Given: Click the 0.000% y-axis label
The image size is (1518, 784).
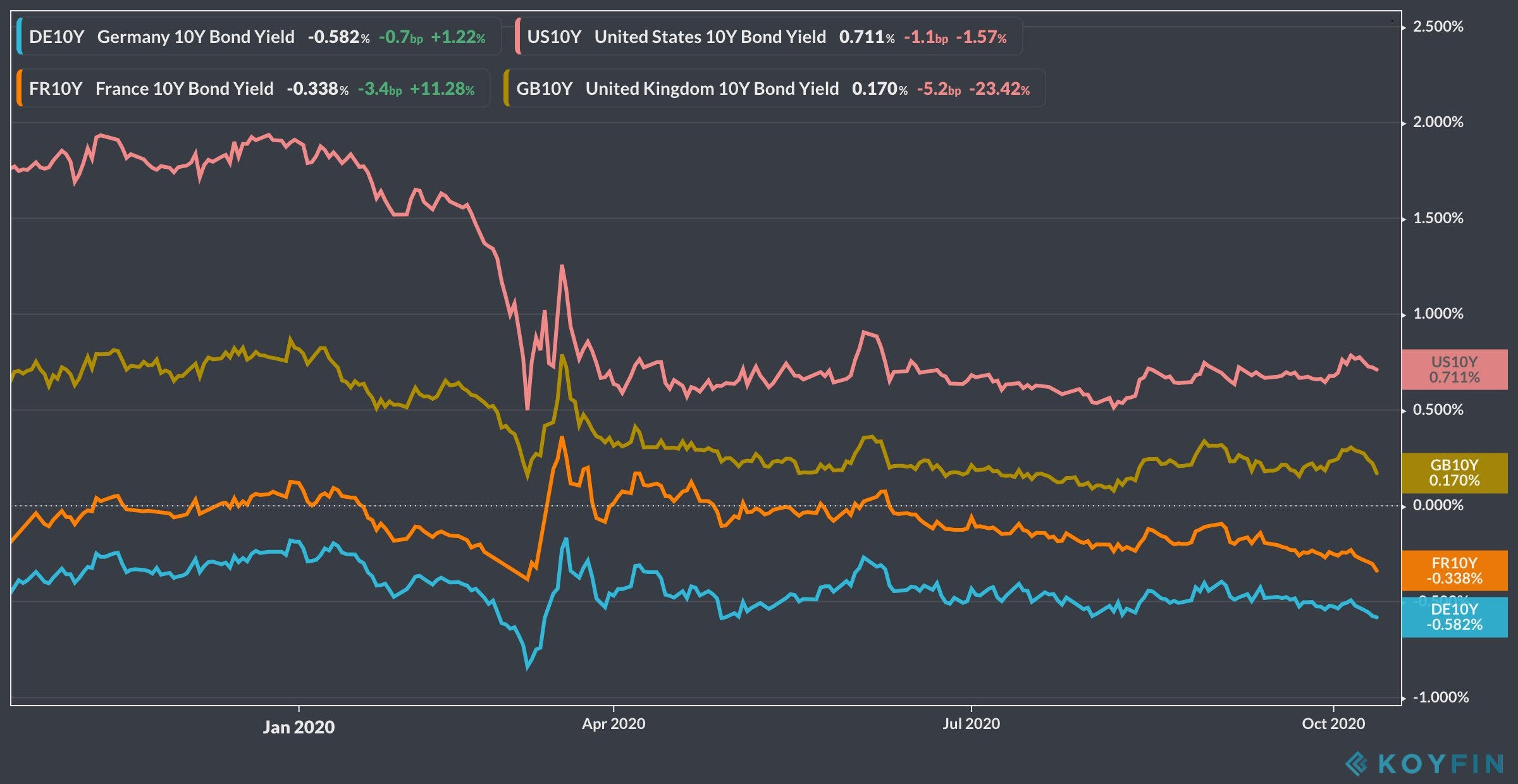Looking at the screenshot, I should point(1438,505).
